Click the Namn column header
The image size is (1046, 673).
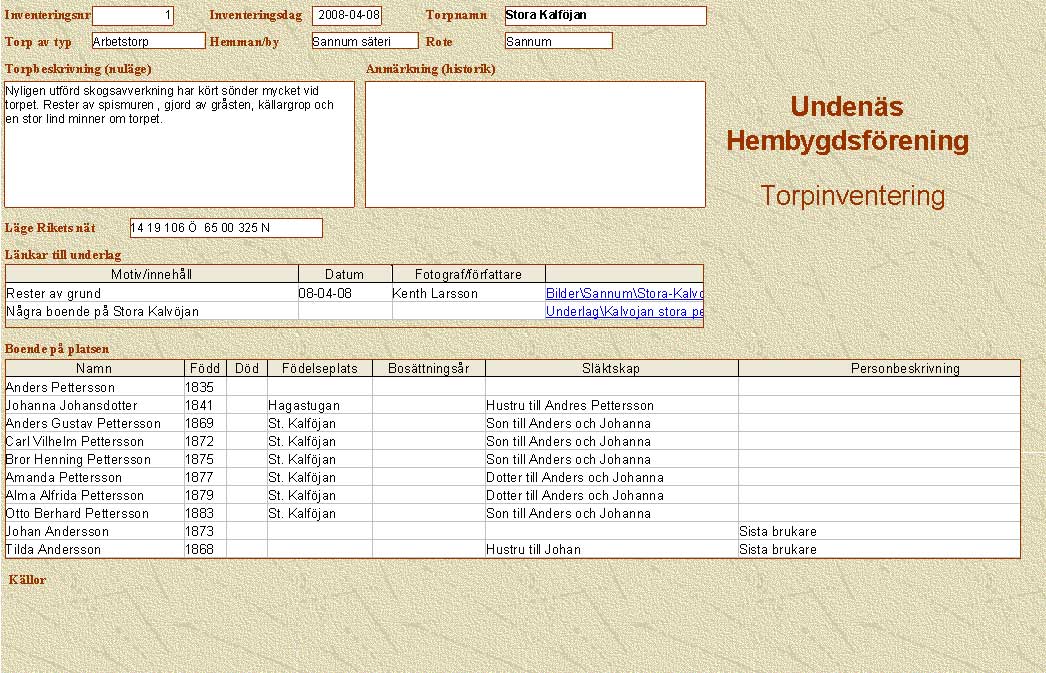point(95,369)
